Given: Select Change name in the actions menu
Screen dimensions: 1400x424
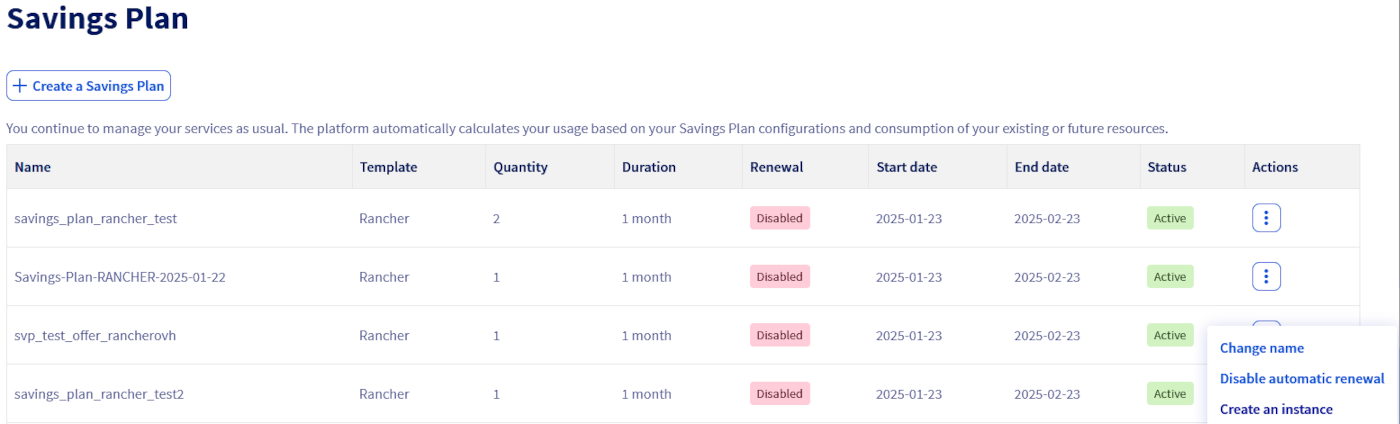Looking at the screenshot, I should point(1261,348).
